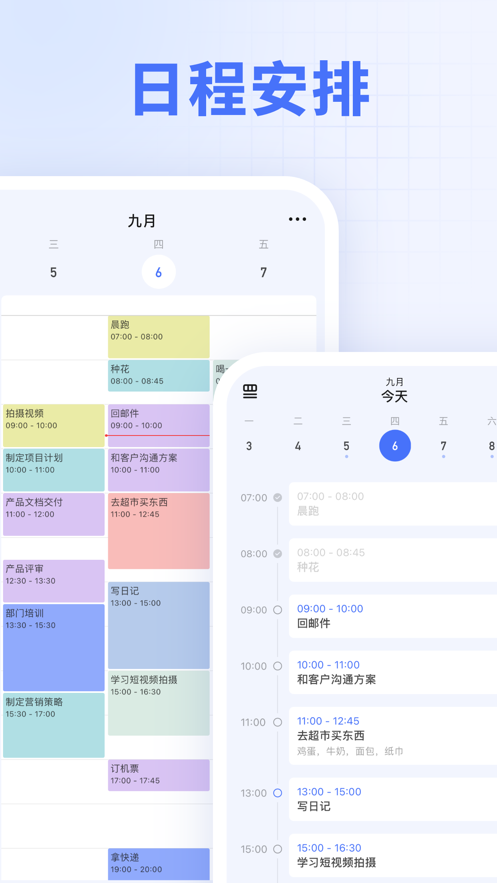Tap the 今天 title in list view
Screen dimensions: 497x883
[395, 396]
